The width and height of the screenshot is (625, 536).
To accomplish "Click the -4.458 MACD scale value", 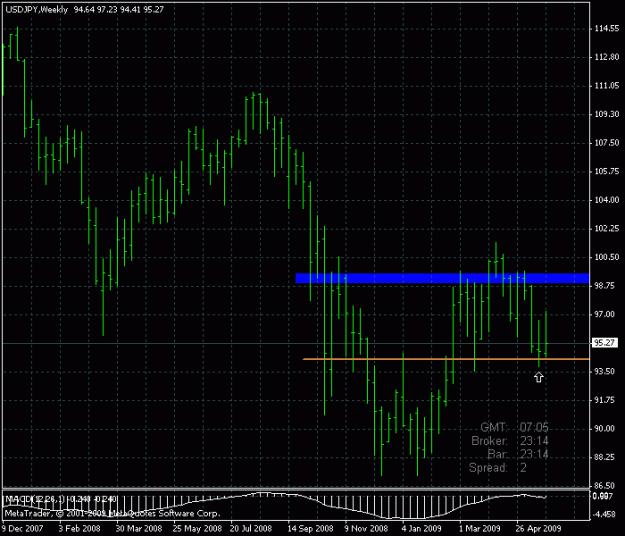I will click(x=604, y=514).
